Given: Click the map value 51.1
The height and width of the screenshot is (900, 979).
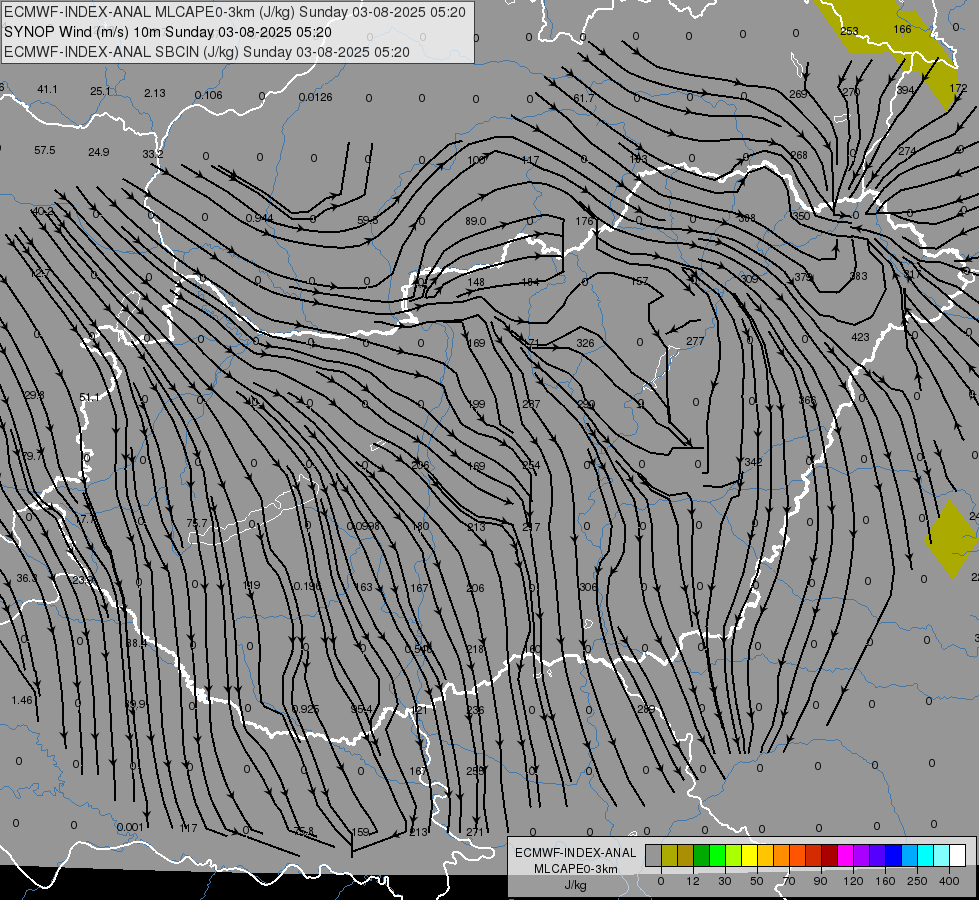Looking at the screenshot, I should pyautogui.click(x=89, y=397).
